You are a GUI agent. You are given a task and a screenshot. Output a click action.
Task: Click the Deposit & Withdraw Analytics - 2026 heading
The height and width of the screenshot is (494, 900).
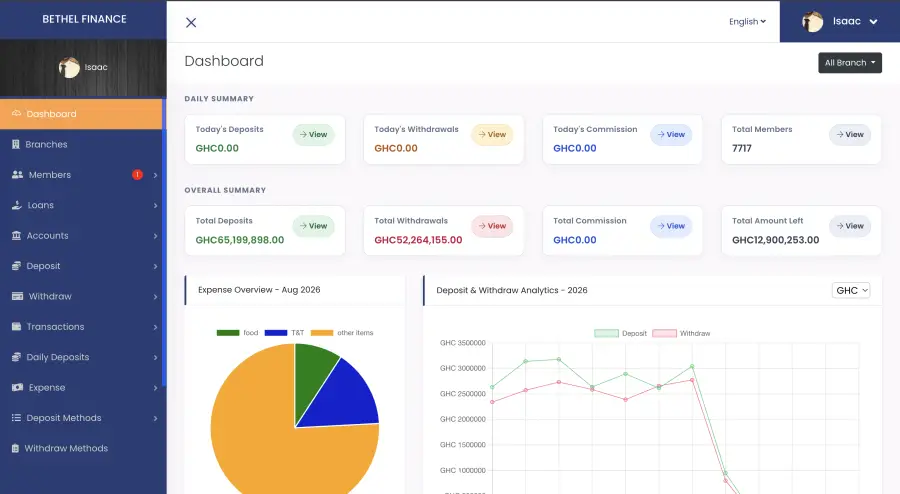(511, 290)
